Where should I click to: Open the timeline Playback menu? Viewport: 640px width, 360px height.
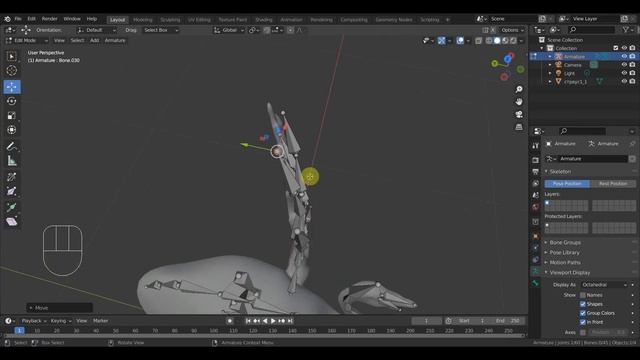point(33,321)
